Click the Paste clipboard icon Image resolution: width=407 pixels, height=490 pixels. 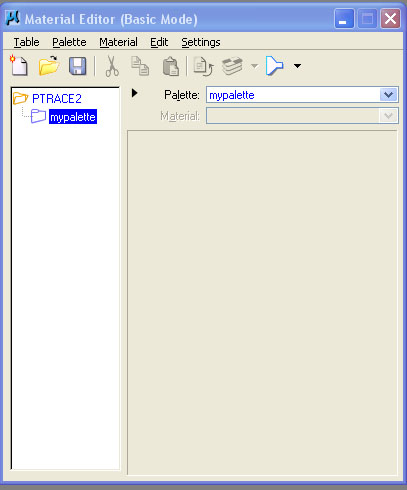pyautogui.click(x=171, y=66)
